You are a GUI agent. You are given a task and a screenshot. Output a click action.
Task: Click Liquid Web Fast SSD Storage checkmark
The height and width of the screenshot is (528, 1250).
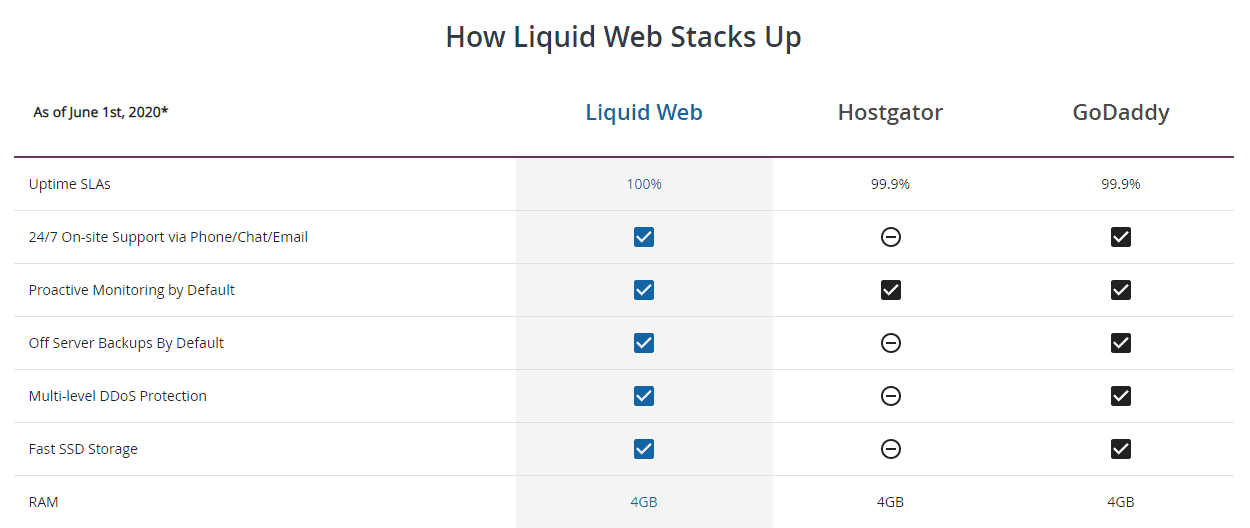tap(644, 449)
